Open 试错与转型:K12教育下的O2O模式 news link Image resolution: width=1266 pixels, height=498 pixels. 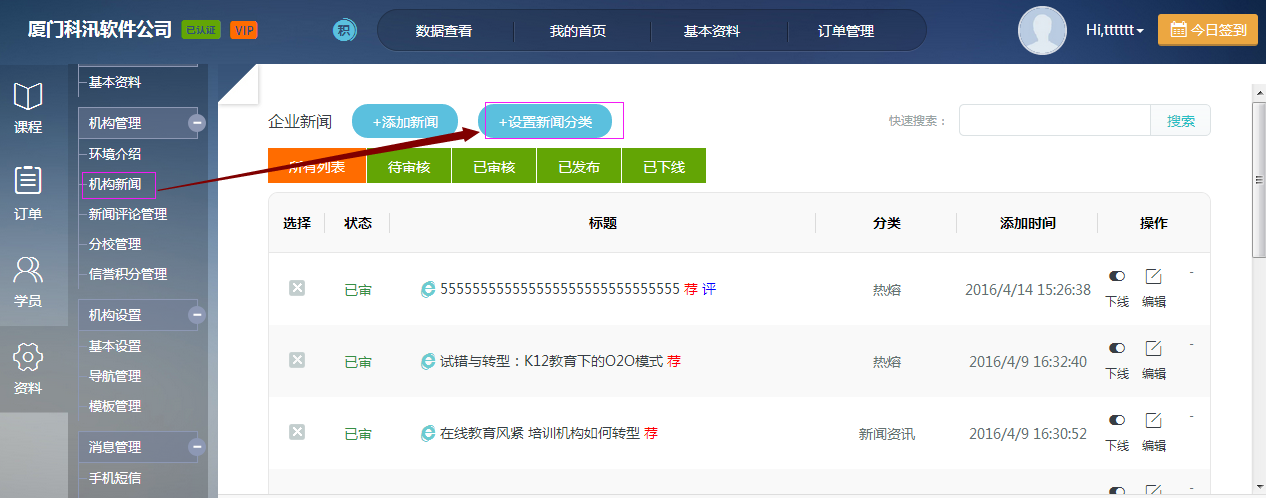click(552, 361)
